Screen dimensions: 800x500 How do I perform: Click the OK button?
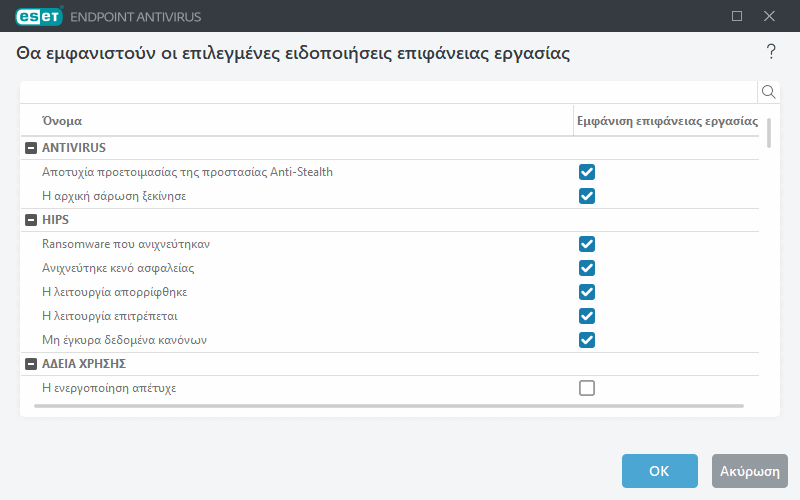tap(659, 471)
